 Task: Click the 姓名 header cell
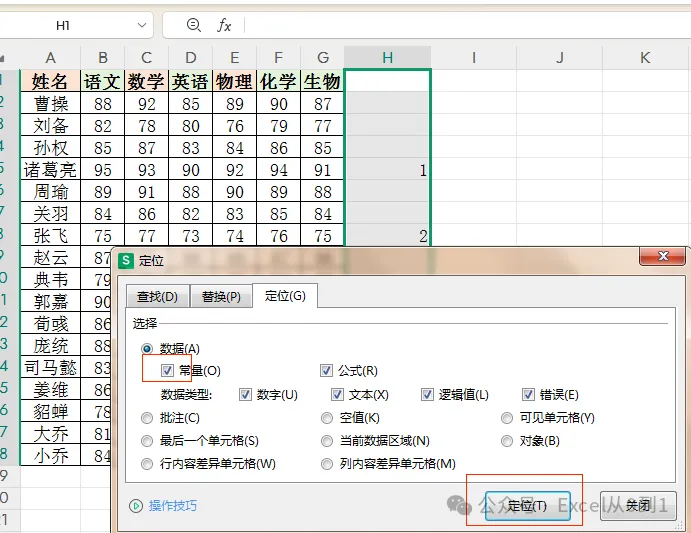click(50, 81)
